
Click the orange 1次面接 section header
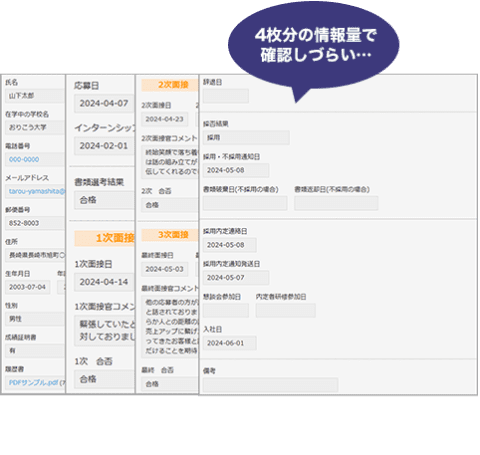104,238
